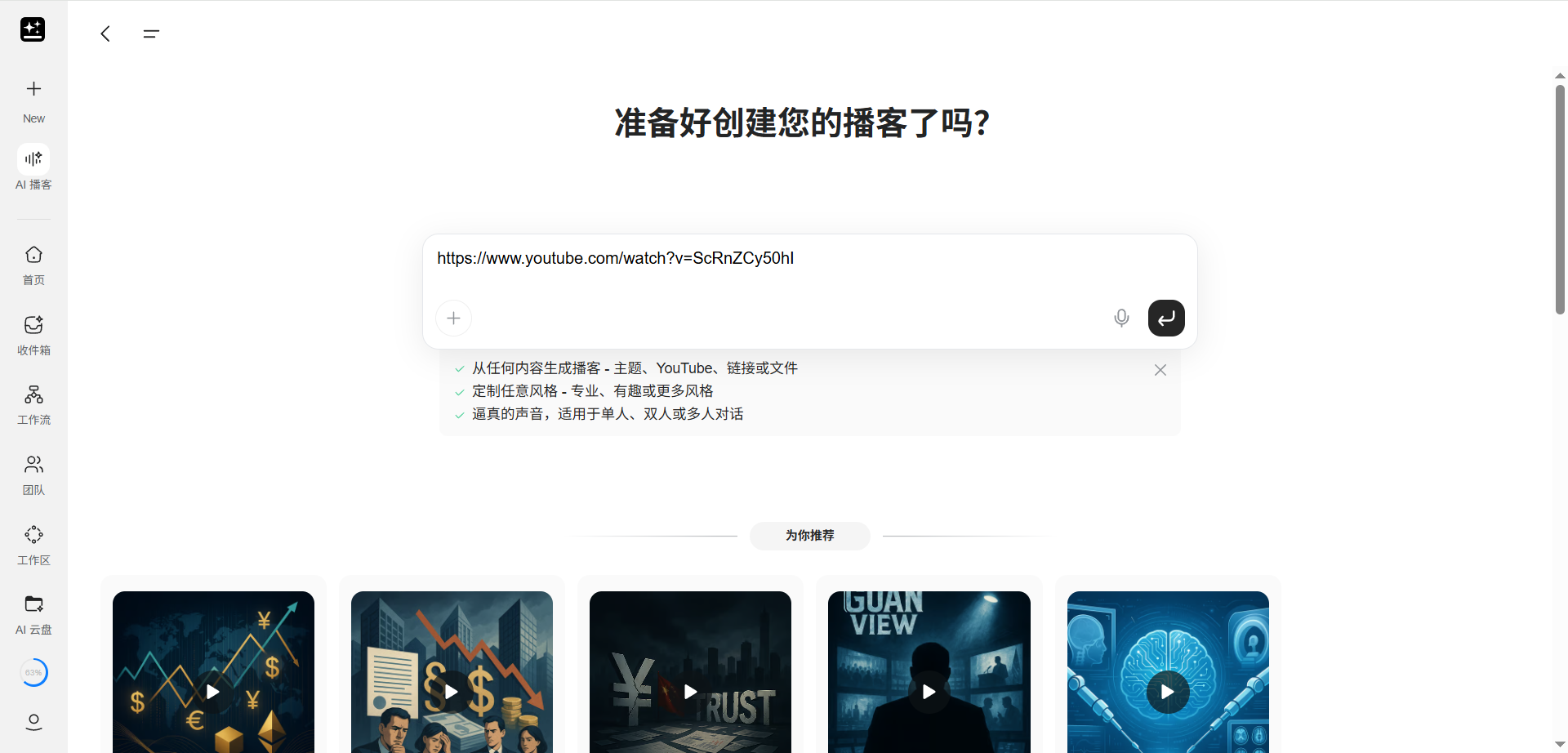Screen dimensions: 1568x753
Task: Play the currency chart podcast thumbnail
Action: pos(213,692)
